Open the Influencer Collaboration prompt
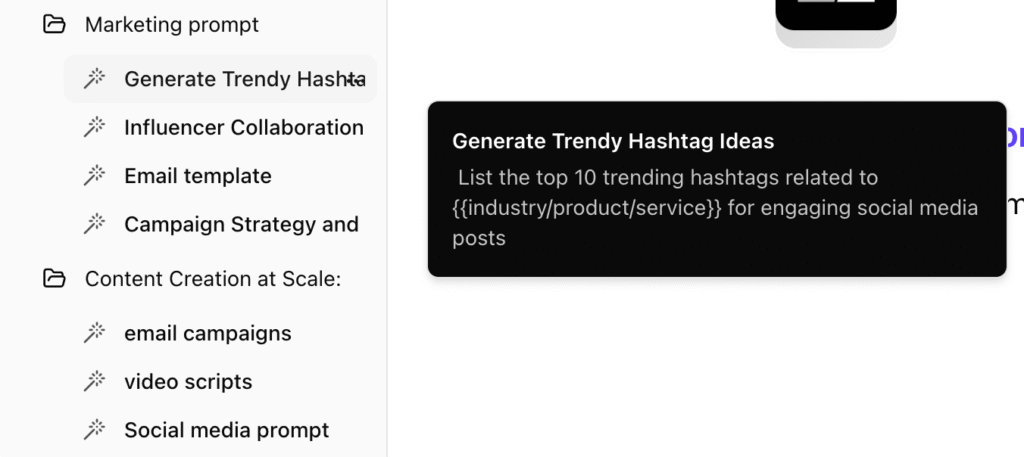Screen dimensions: 1024x457 (x=244, y=127)
